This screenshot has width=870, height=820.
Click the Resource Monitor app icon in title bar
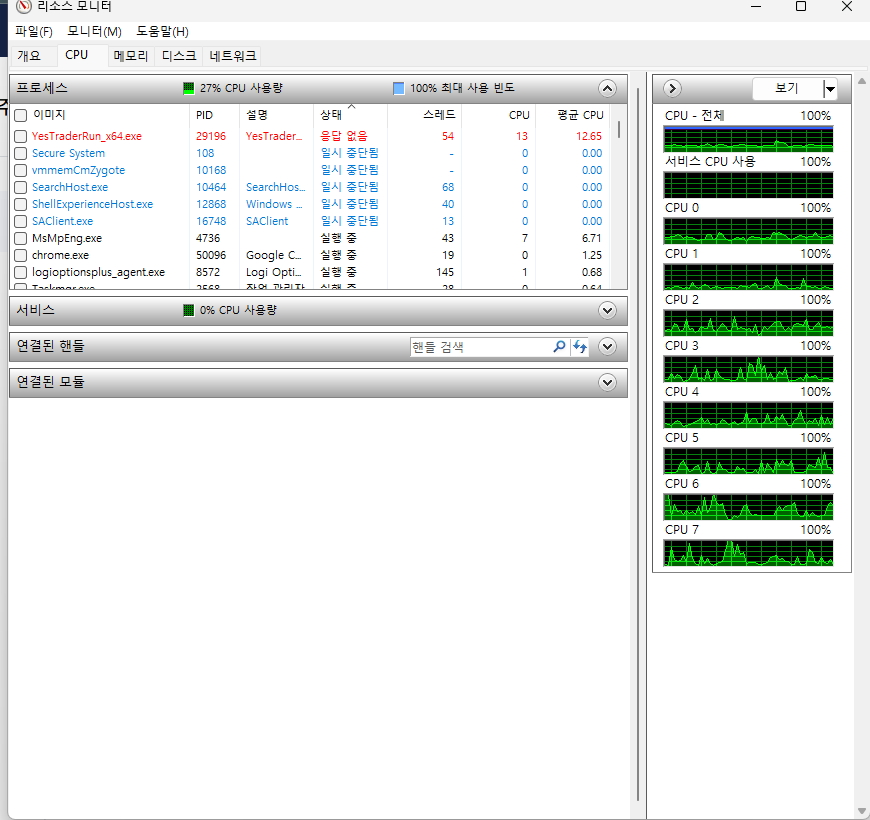click(x=23, y=7)
